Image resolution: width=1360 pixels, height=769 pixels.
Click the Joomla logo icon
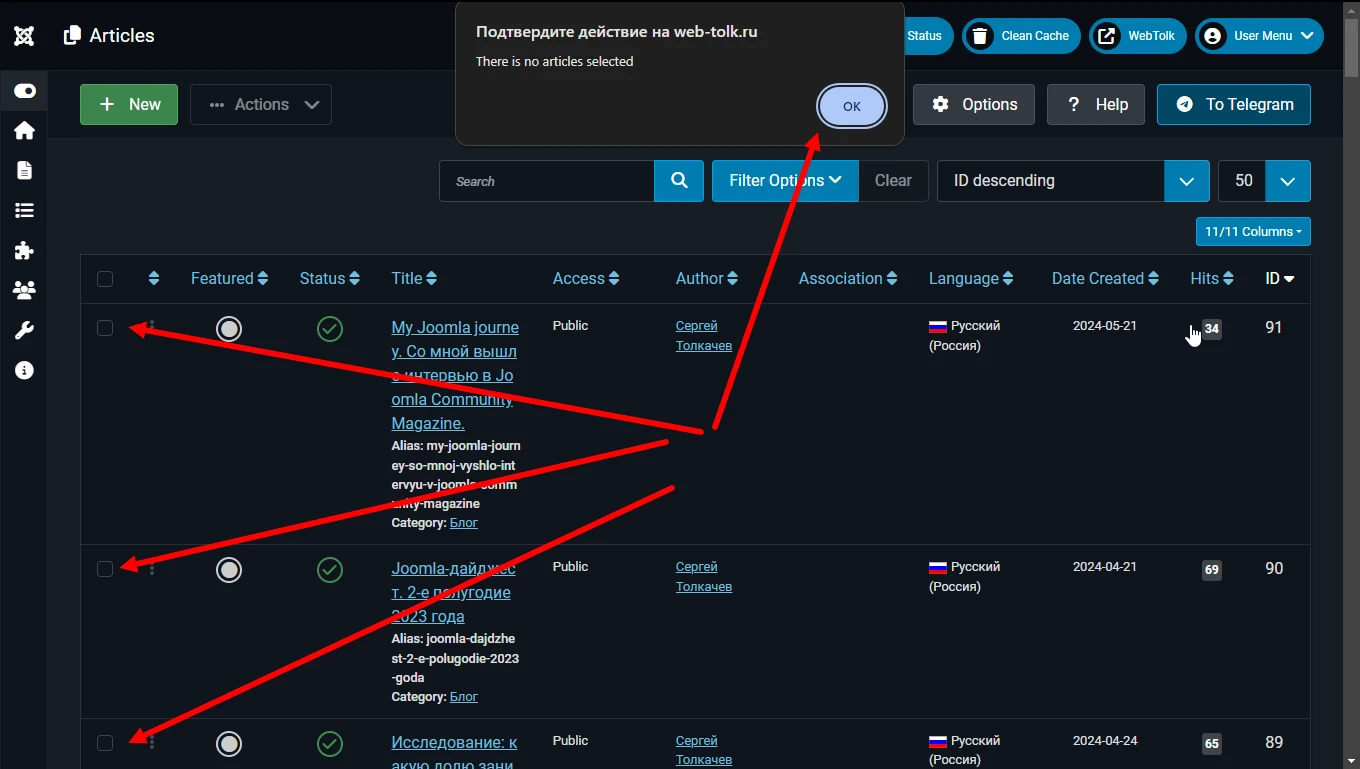(x=24, y=36)
